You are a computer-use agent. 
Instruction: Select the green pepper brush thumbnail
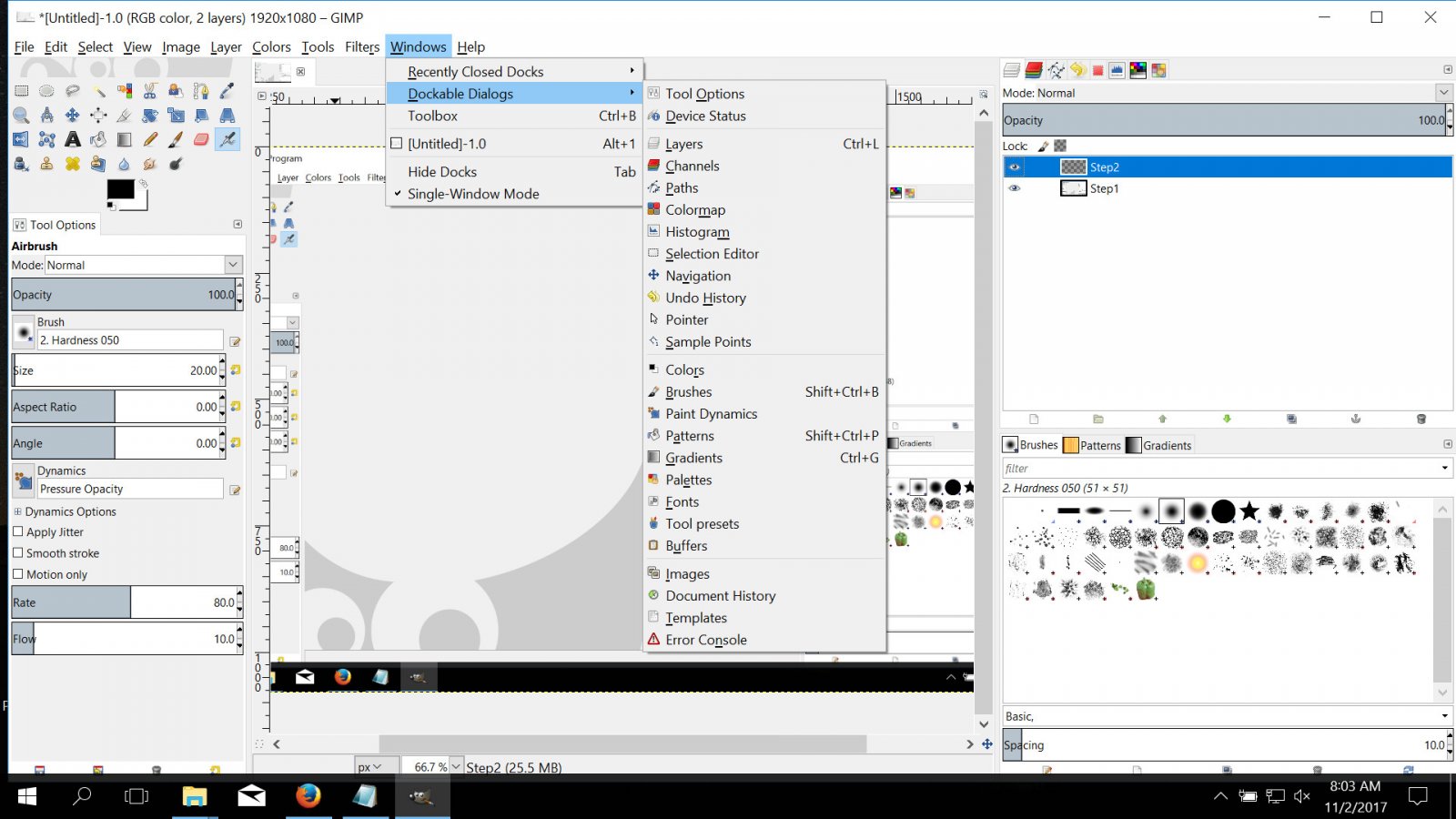pos(1146,589)
